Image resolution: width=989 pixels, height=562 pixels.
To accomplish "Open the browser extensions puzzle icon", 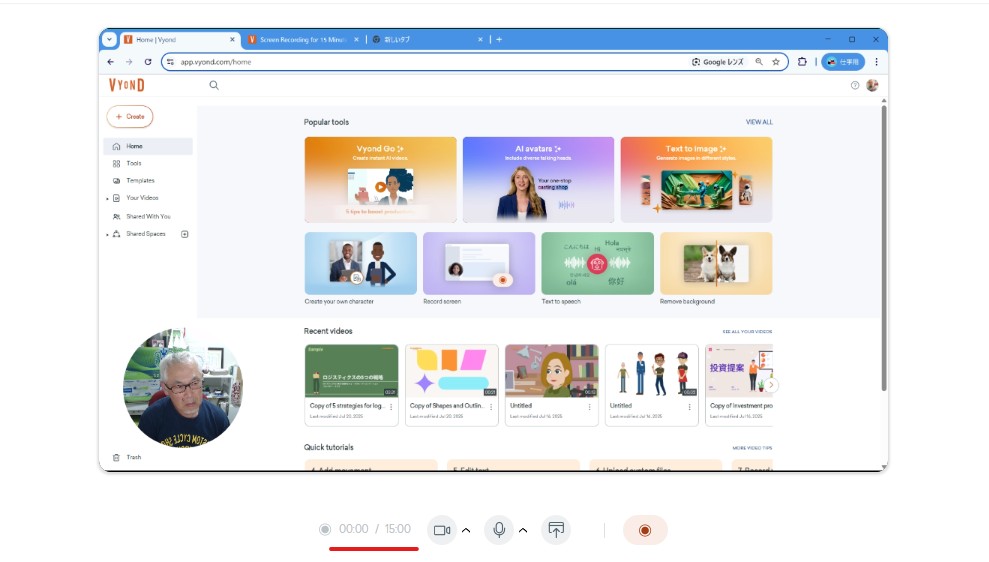I will click(x=802, y=62).
